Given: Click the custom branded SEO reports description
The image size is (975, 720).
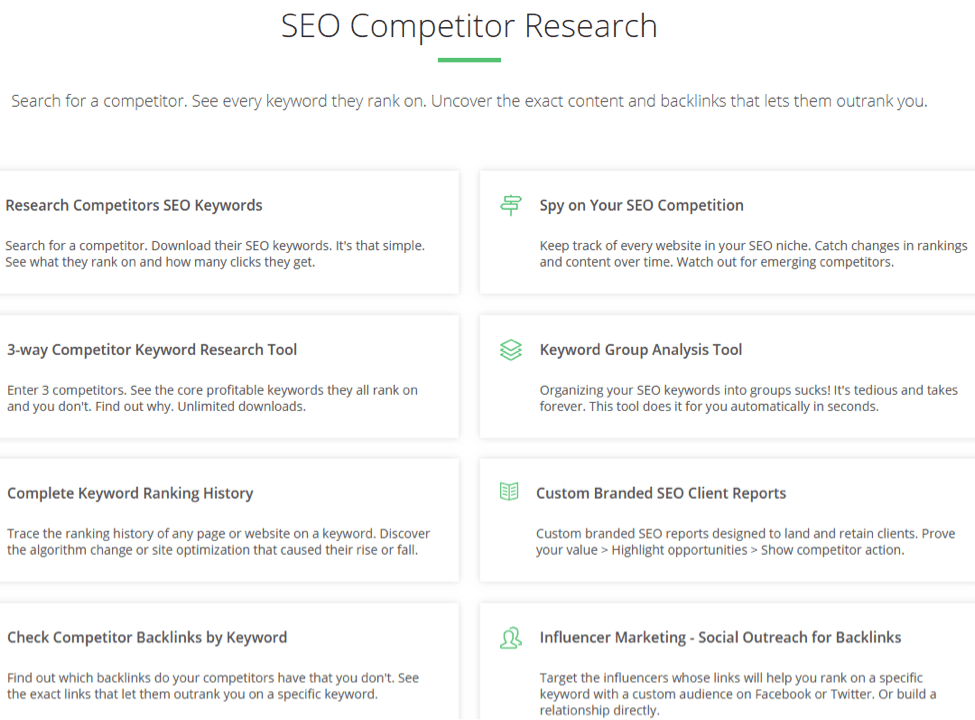Looking at the screenshot, I should click(x=746, y=542).
